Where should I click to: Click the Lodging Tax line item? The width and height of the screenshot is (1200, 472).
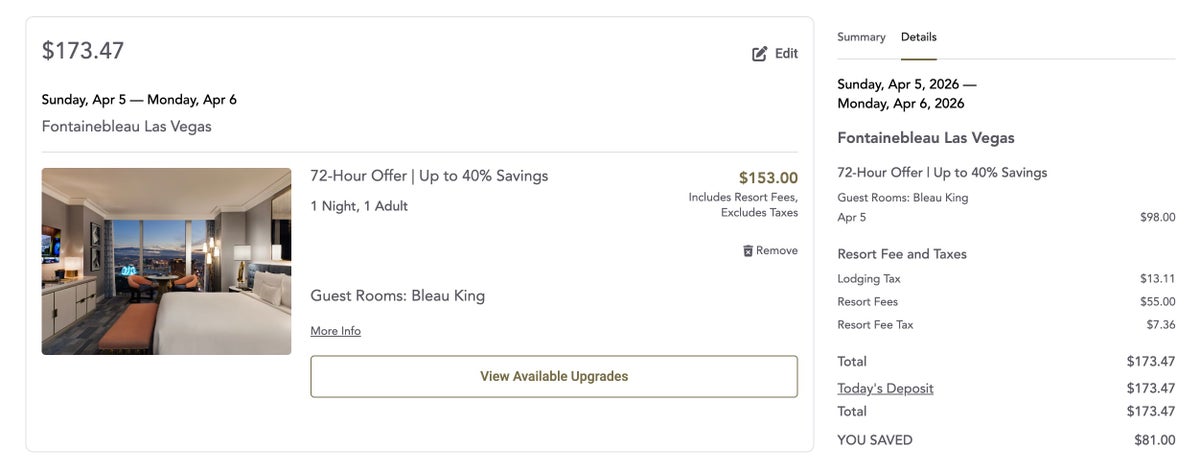[x=868, y=279]
